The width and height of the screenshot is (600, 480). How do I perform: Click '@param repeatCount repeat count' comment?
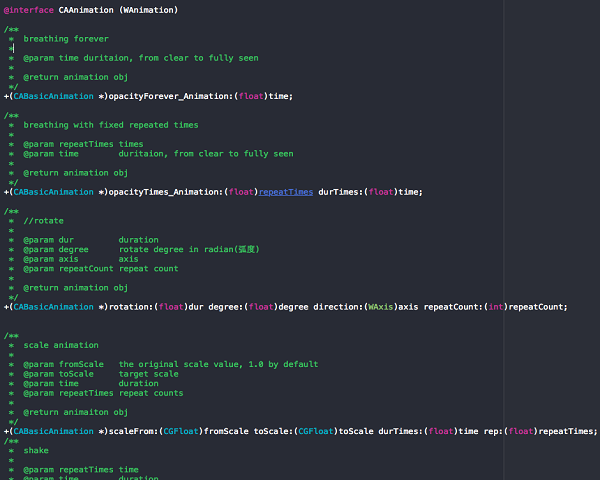[101, 268]
